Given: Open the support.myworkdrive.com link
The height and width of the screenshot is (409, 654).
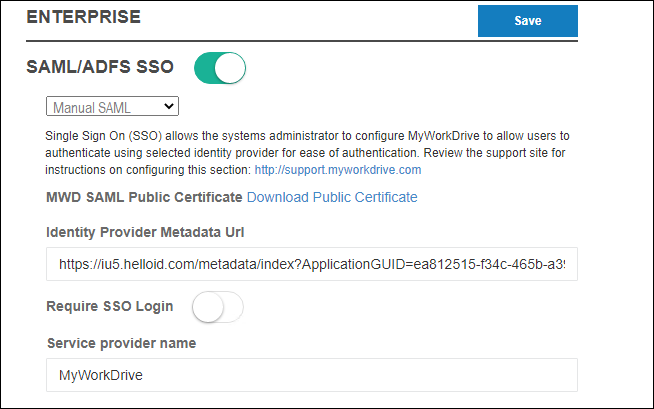Looking at the screenshot, I should click(x=338, y=170).
